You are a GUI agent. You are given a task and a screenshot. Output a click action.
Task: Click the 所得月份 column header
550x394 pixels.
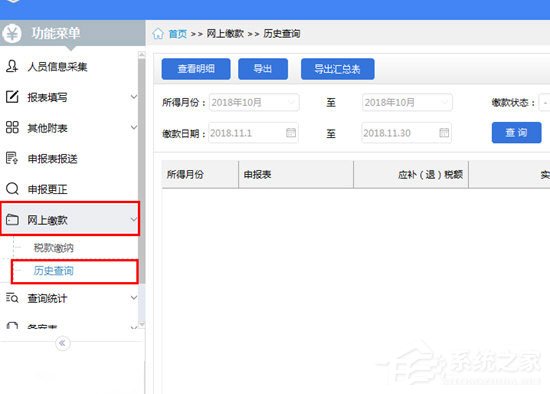200,174
